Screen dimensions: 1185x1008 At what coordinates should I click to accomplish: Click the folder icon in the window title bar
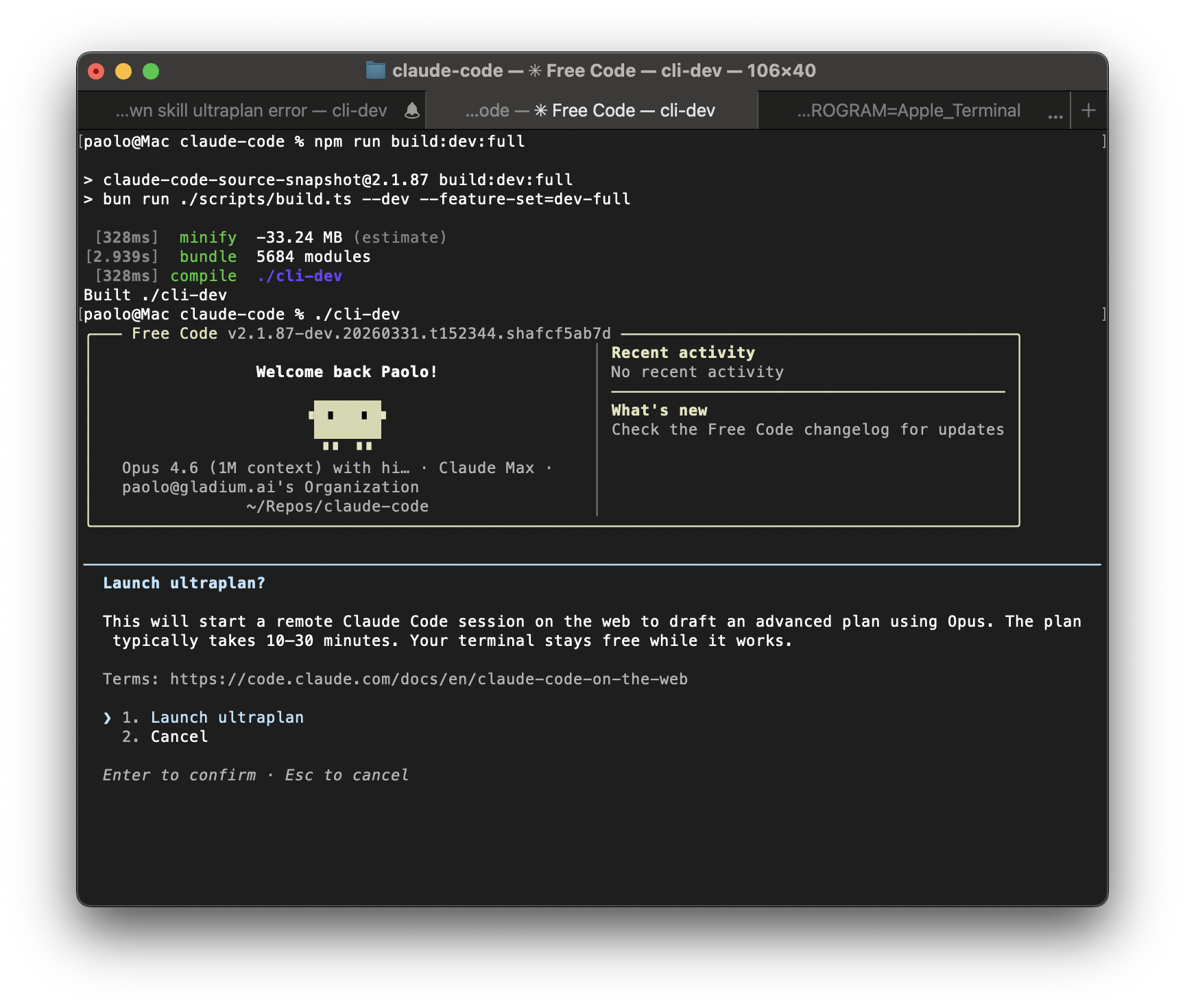377,71
